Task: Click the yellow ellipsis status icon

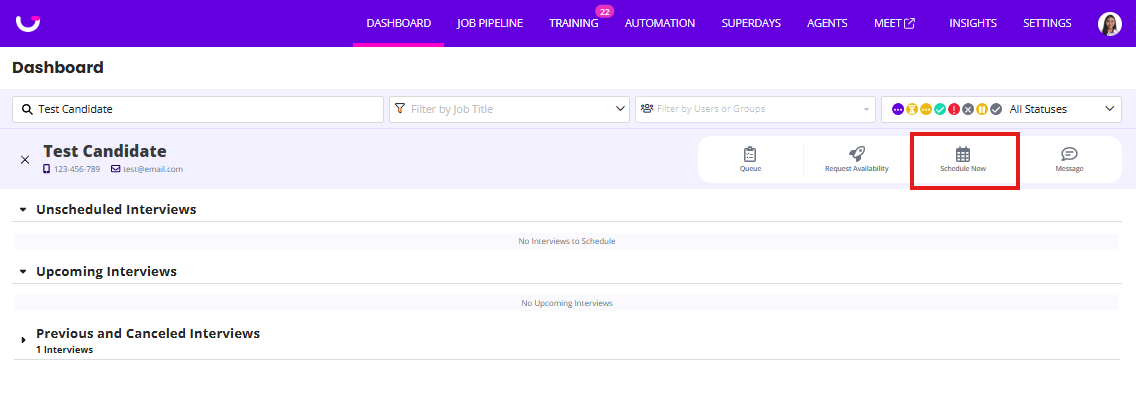Action: click(926, 109)
